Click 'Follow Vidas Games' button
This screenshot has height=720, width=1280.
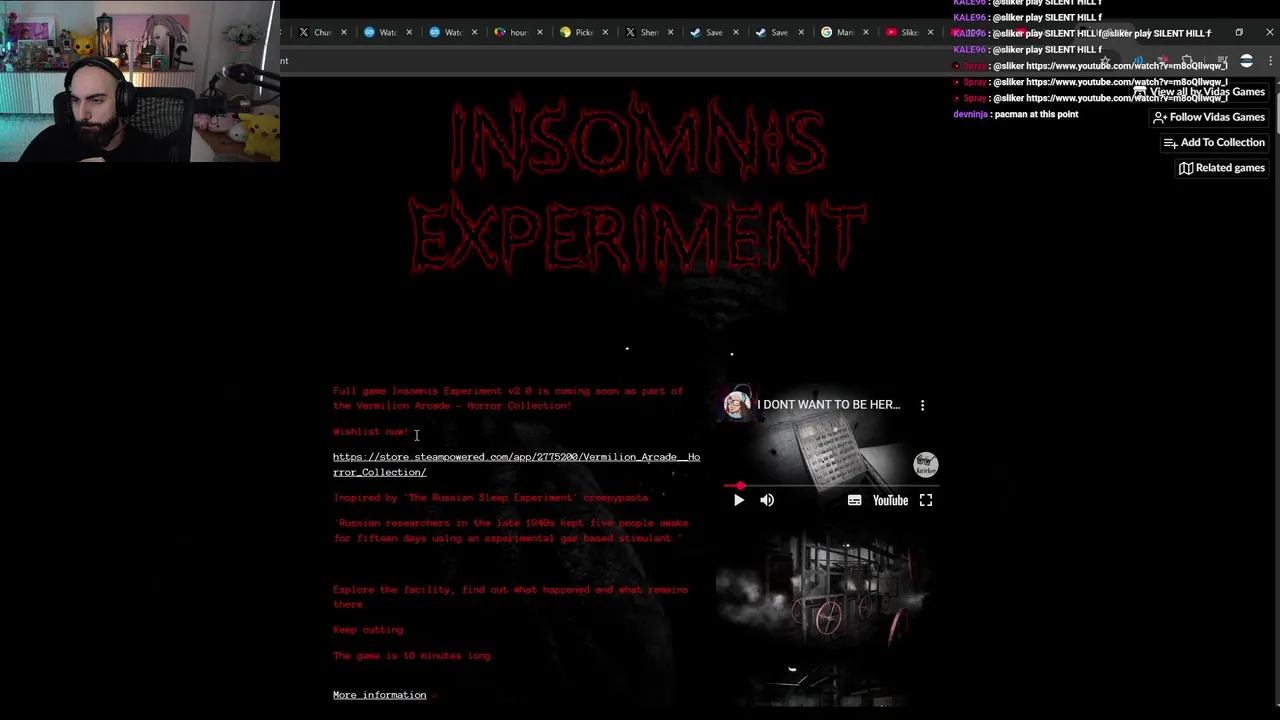coord(1209,117)
